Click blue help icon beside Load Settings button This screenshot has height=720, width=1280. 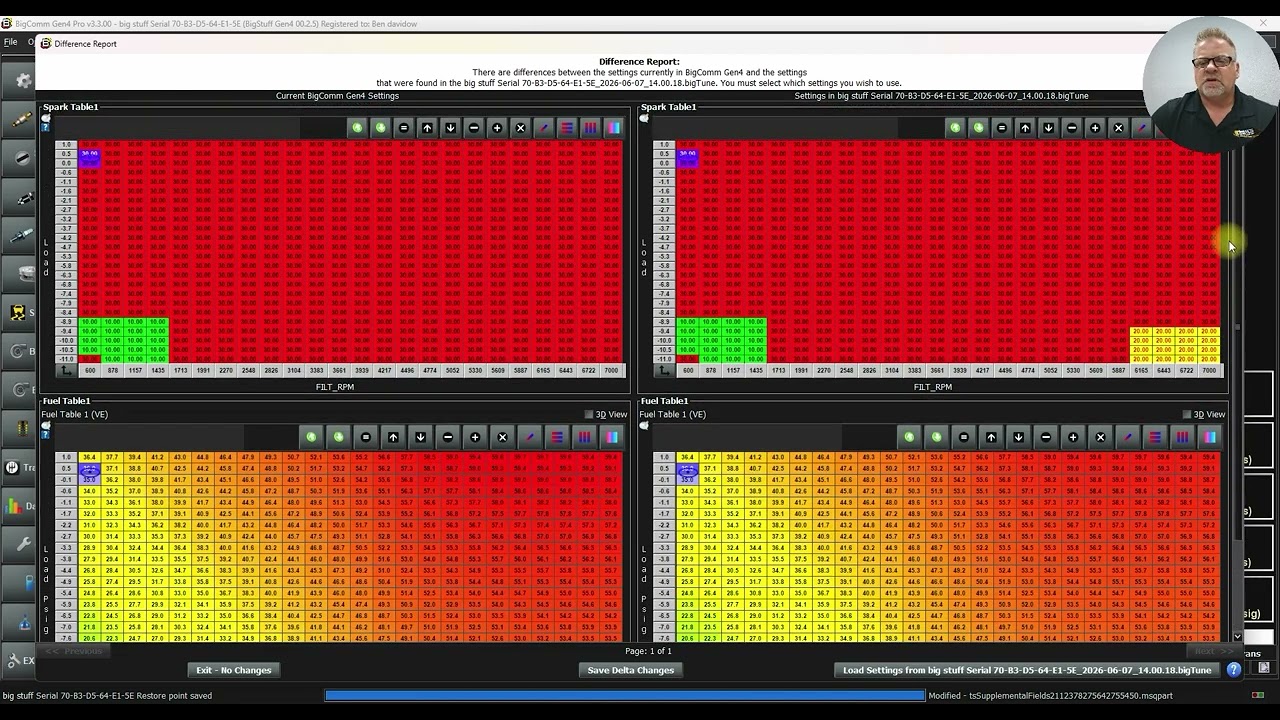tap(1234, 670)
